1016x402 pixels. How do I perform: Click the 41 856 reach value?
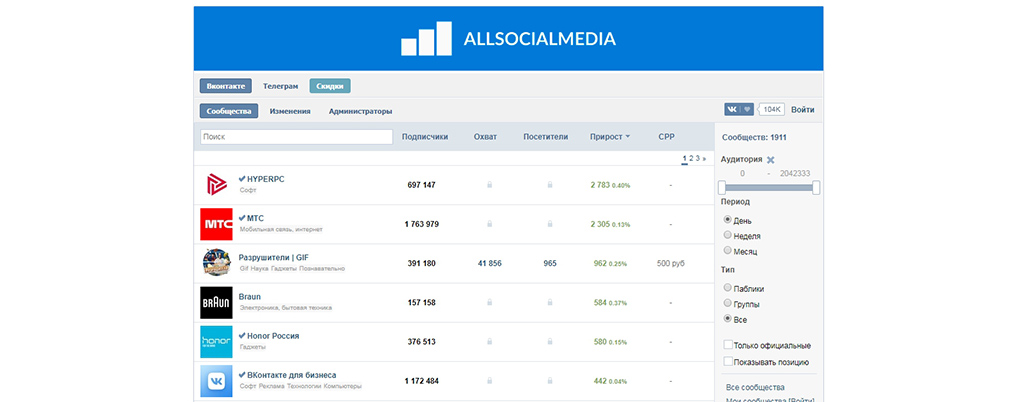pyautogui.click(x=489, y=263)
